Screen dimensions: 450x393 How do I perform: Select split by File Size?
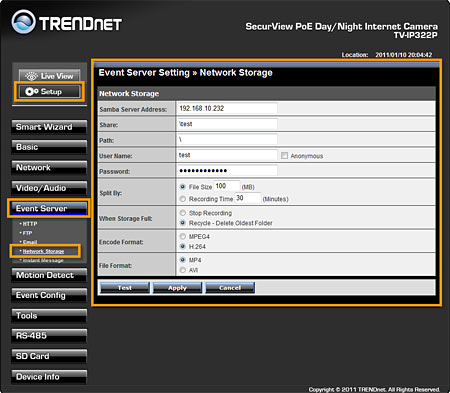click(183, 187)
